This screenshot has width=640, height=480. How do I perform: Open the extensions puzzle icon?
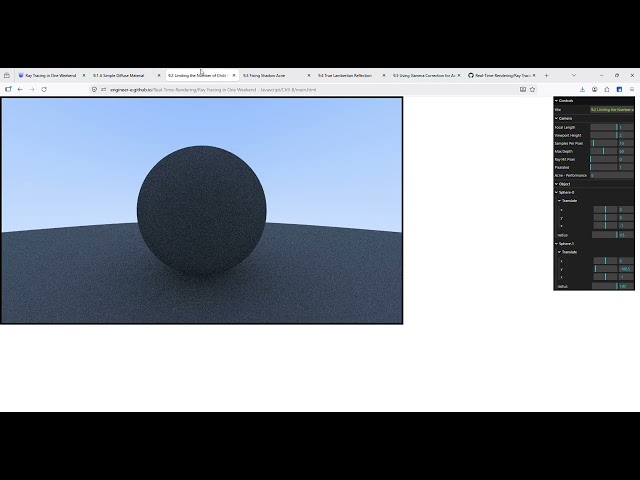[x=607, y=89]
